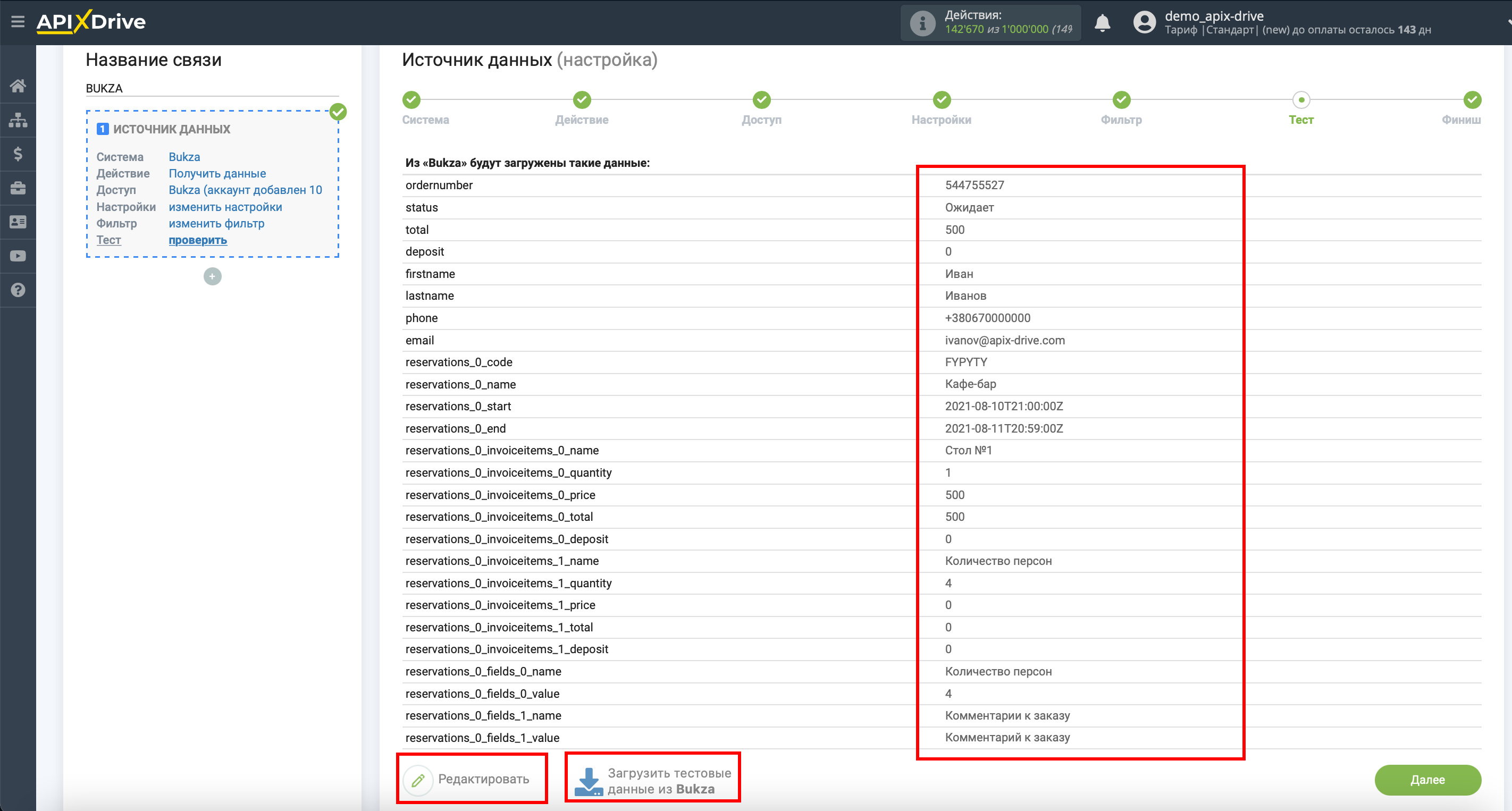Edit the BUKZA connection name field

point(213,89)
